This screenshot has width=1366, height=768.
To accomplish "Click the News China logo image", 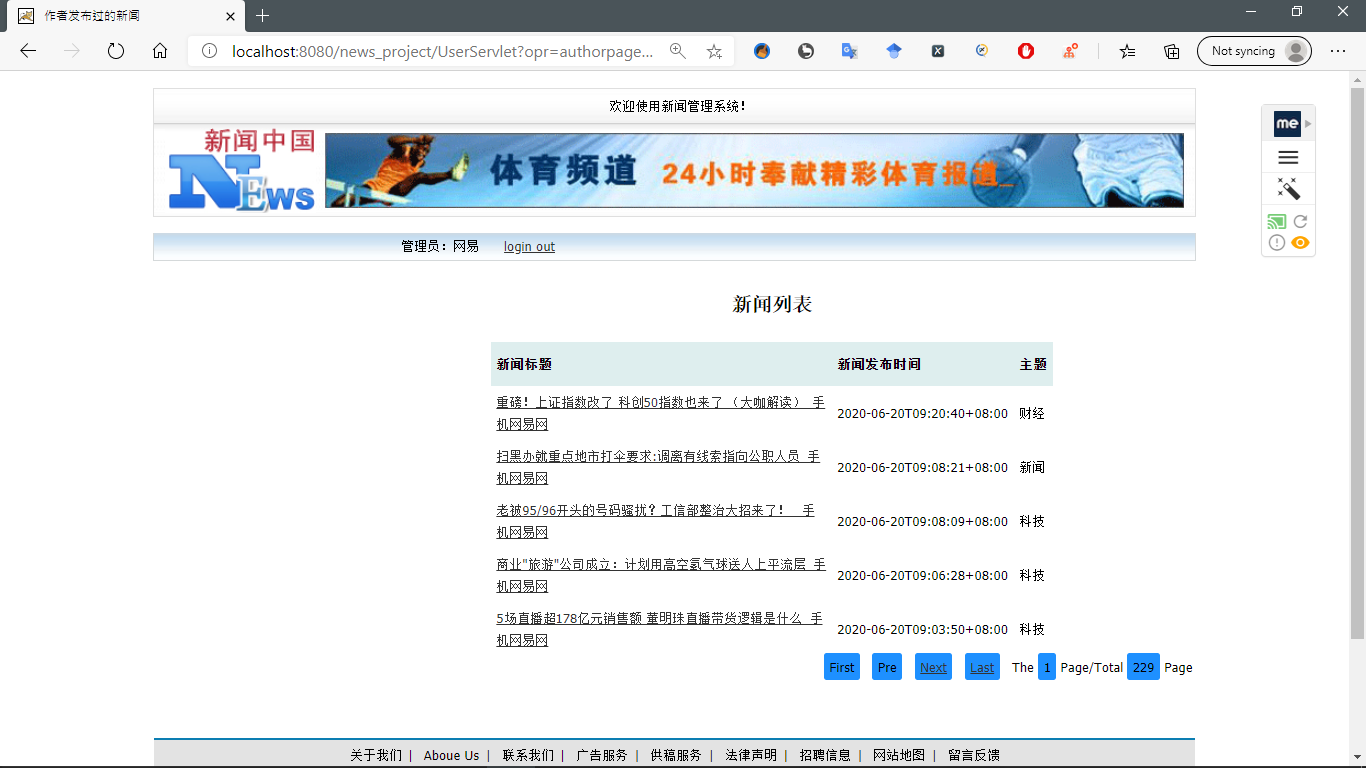I will coord(242,170).
